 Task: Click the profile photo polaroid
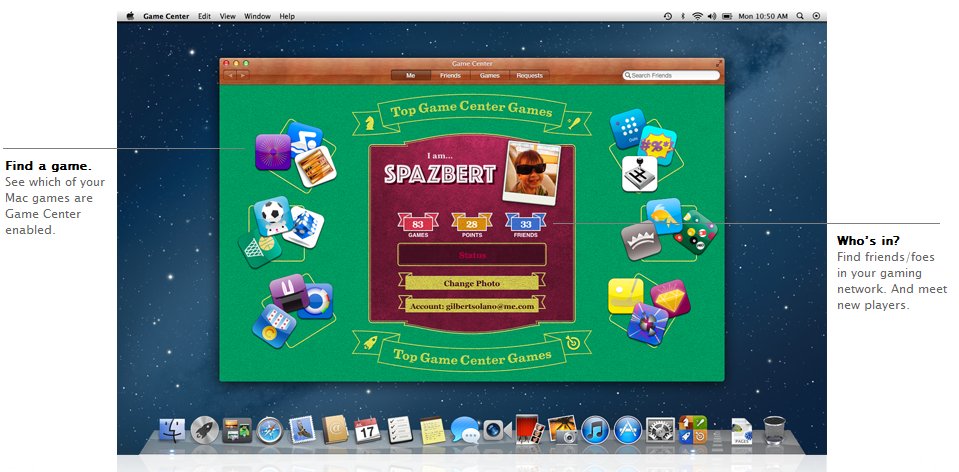[530, 172]
